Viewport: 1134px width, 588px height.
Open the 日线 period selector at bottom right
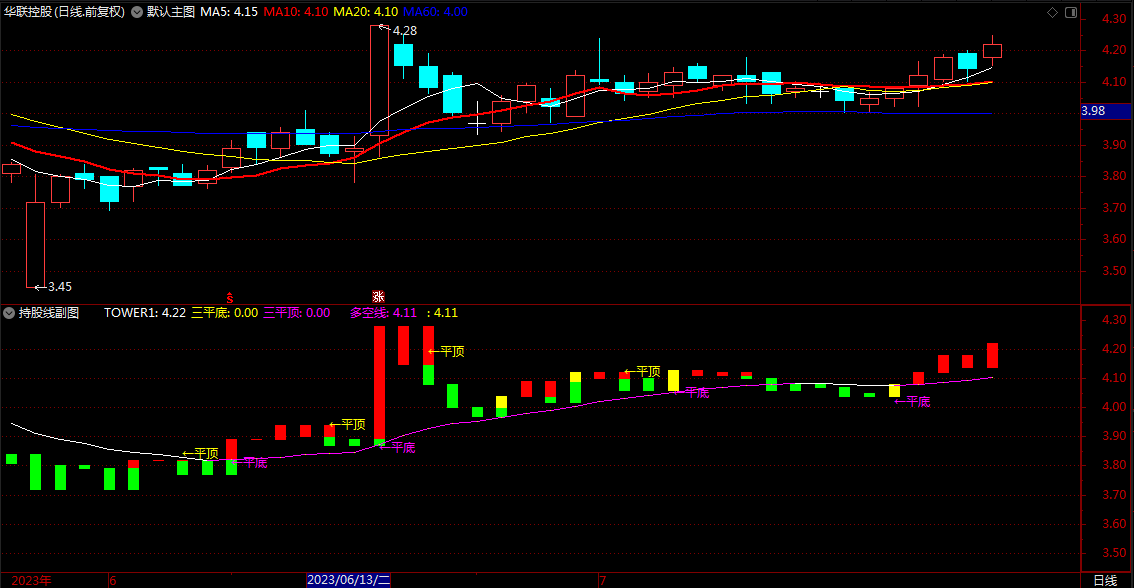point(1105,581)
